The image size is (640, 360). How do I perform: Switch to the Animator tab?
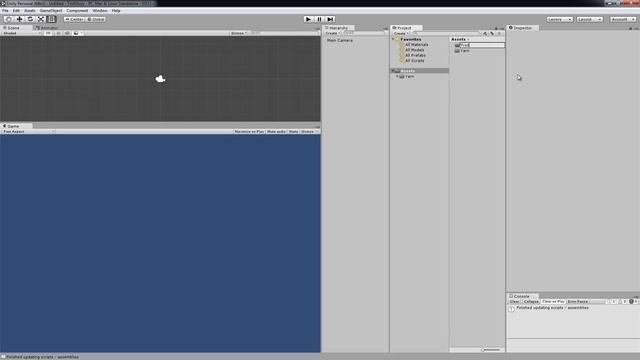click(x=47, y=28)
